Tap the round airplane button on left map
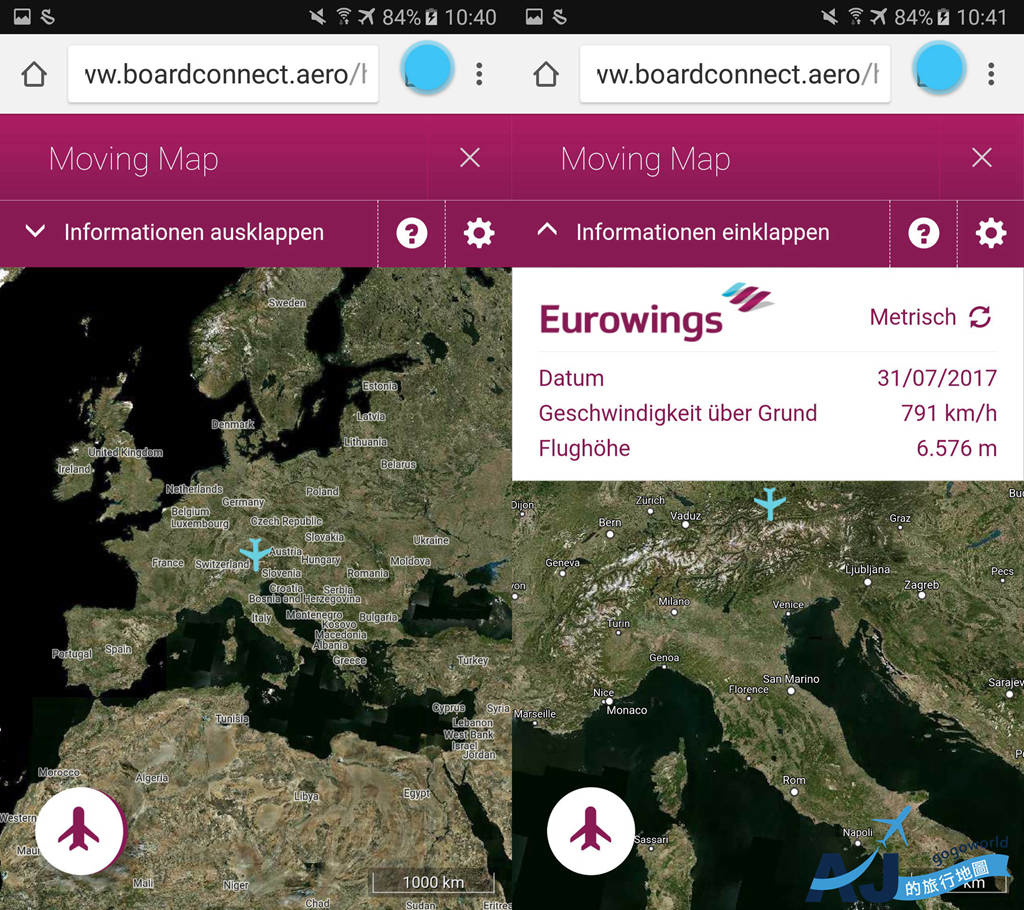 click(80, 831)
